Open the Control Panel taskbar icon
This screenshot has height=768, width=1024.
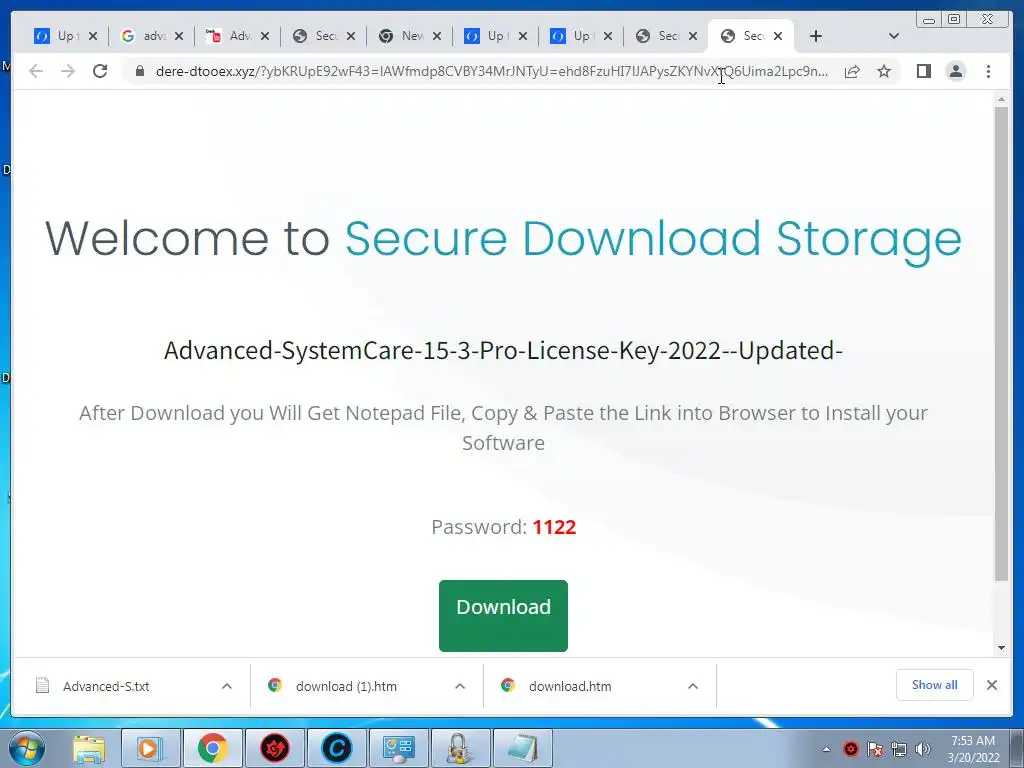coord(398,748)
